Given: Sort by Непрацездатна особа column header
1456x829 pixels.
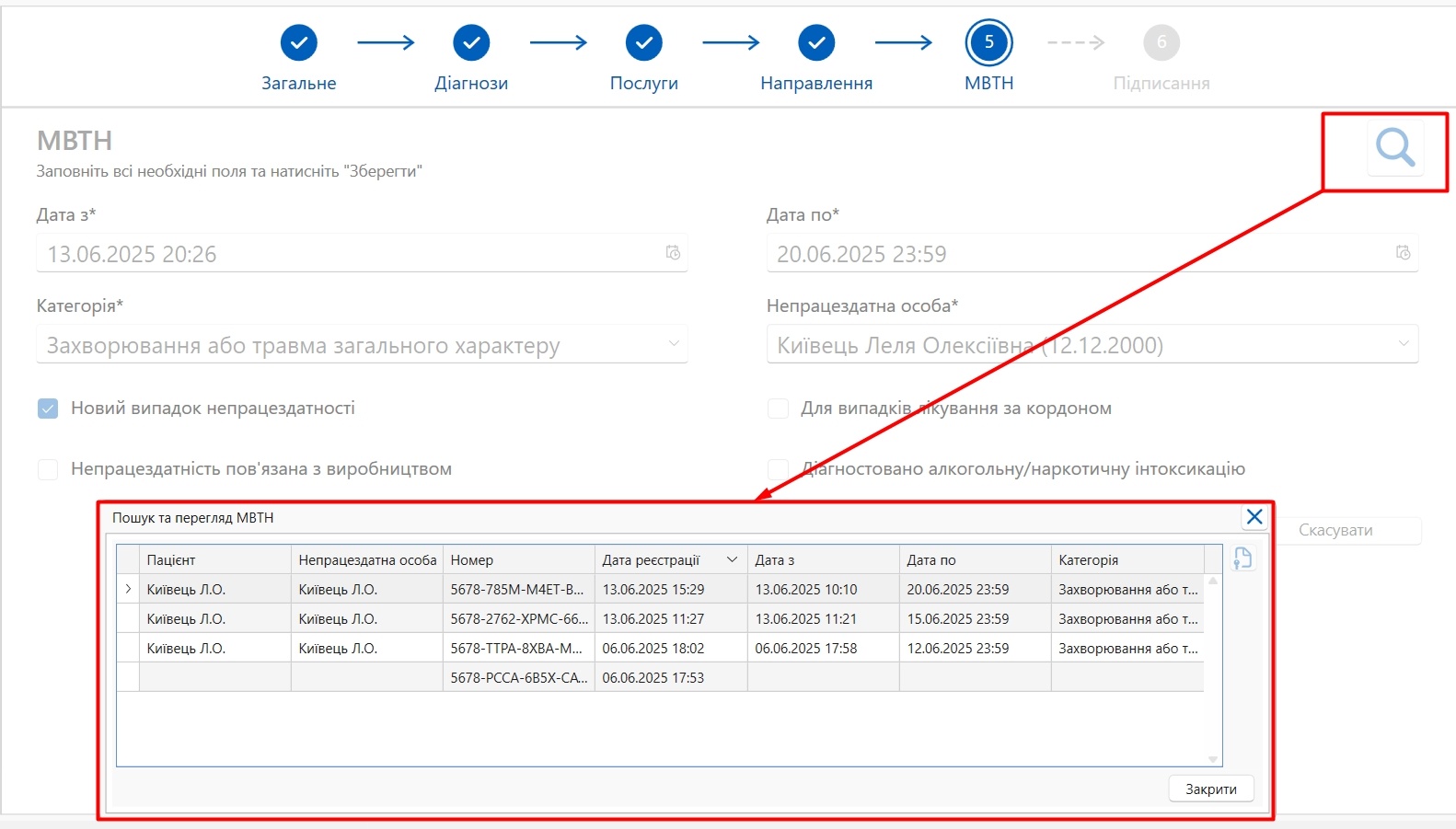Looking at the screenshot, I should [x=366, y=559].
